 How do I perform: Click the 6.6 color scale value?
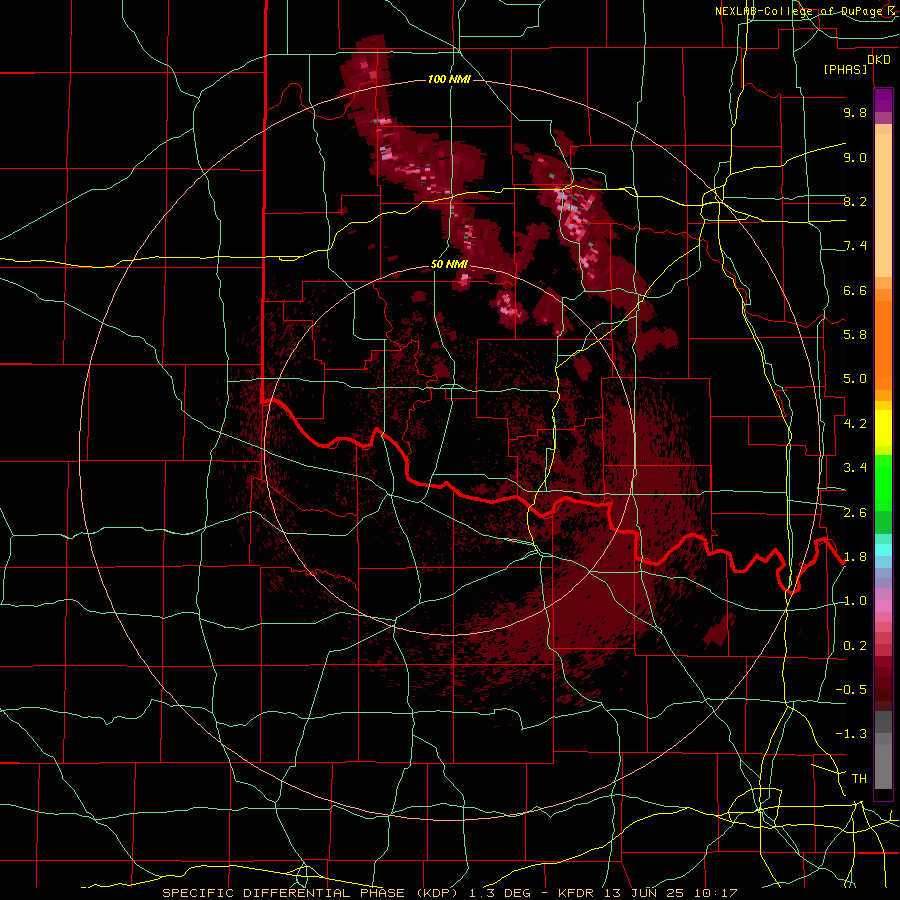click(x=855, y=290)
